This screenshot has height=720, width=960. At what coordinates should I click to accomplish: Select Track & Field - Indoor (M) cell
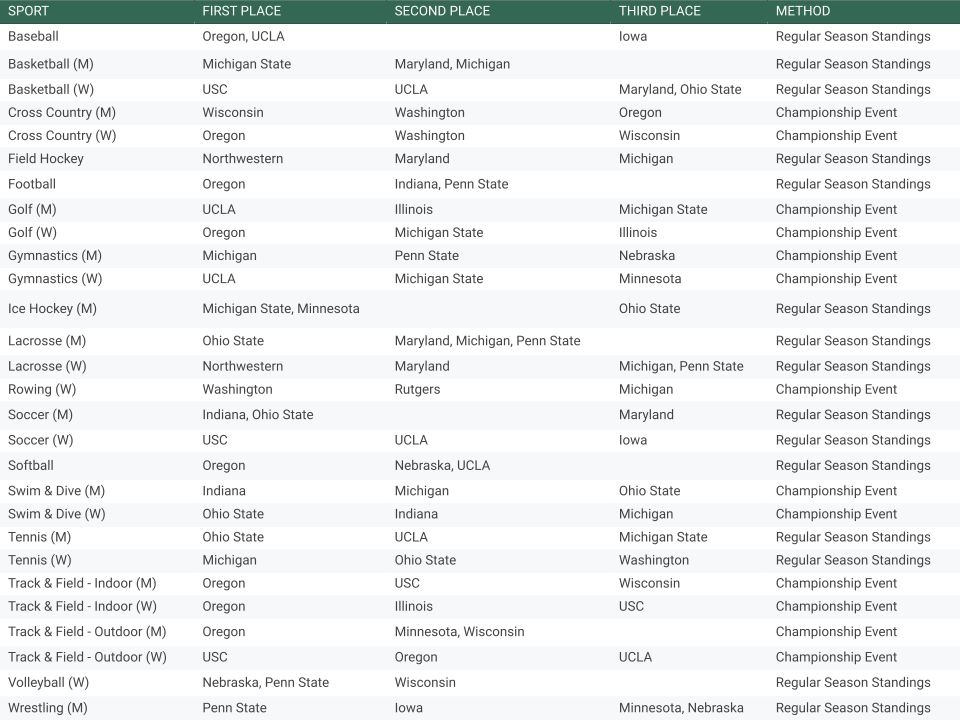click(x=82, y=583)
